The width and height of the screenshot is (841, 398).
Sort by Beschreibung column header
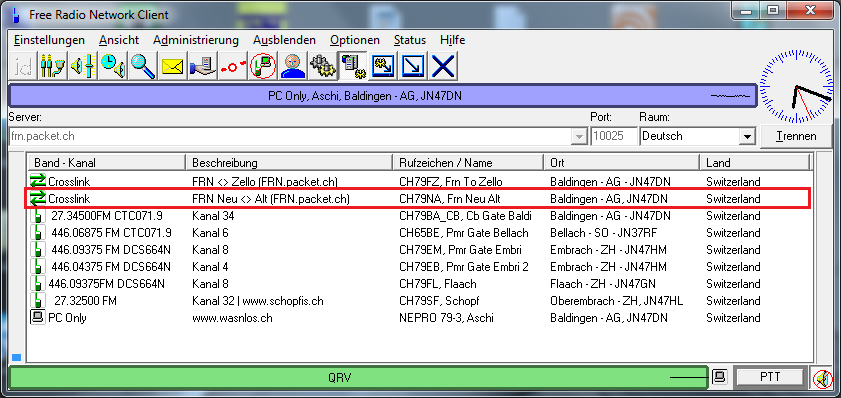coord(289,162)
